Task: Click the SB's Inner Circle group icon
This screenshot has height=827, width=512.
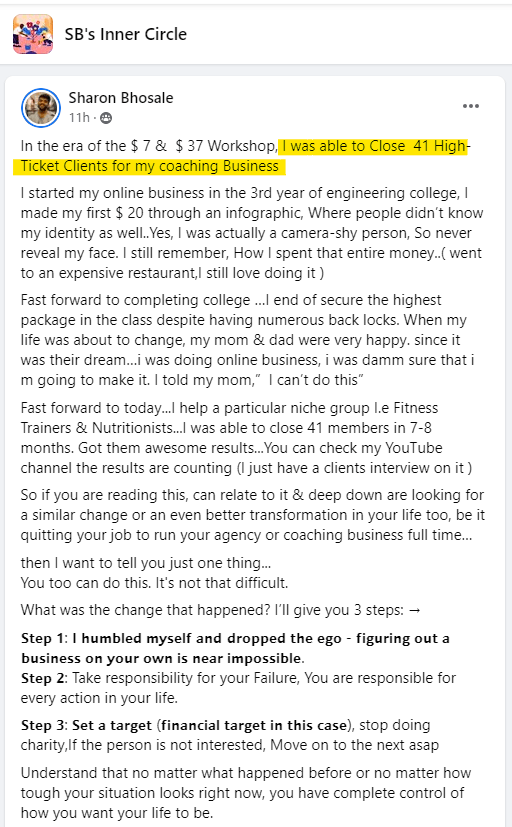Action: tap(33, 34)
